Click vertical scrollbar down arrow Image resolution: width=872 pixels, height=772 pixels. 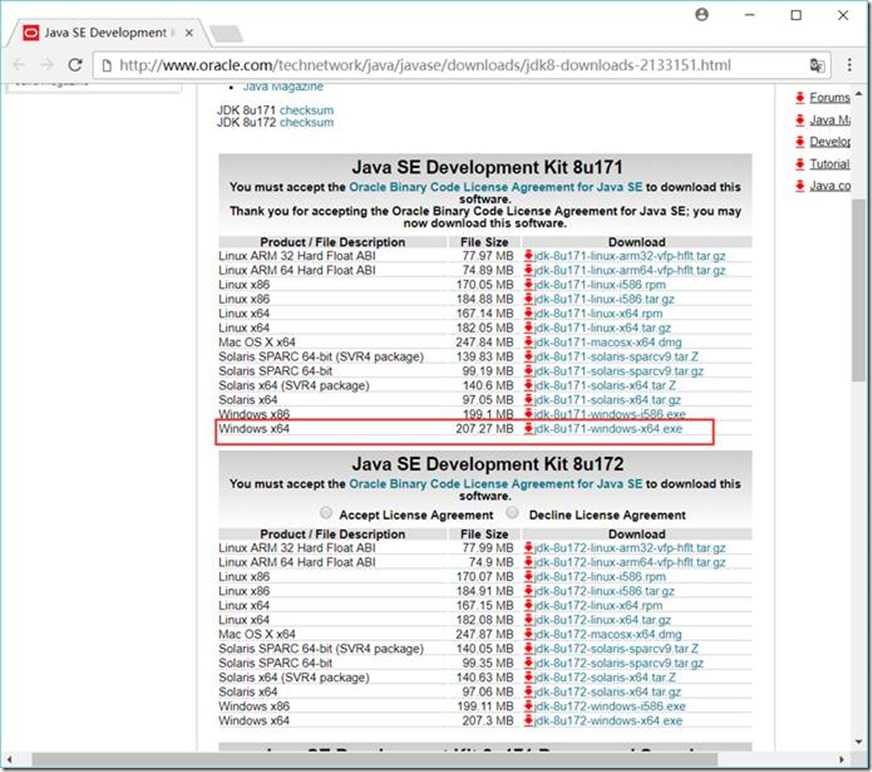point(859,741)
